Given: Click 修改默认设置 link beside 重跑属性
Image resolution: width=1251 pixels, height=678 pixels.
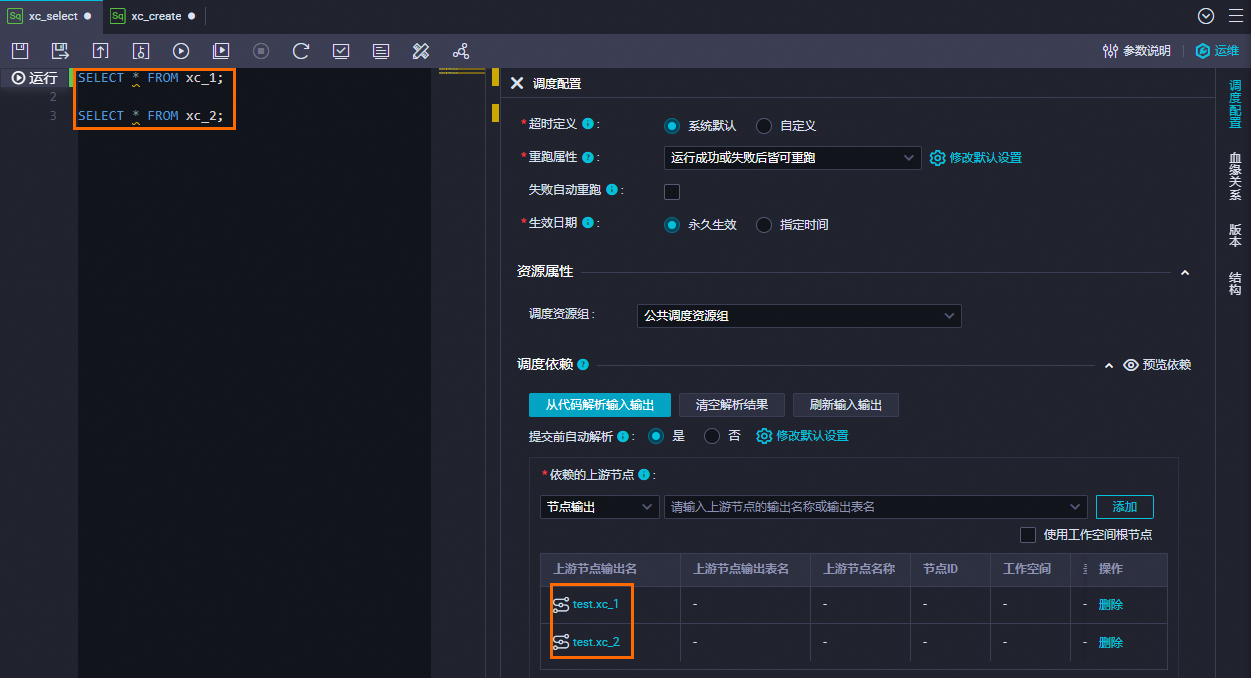Looking at the screenshot, I should click(x=985, y=158).
